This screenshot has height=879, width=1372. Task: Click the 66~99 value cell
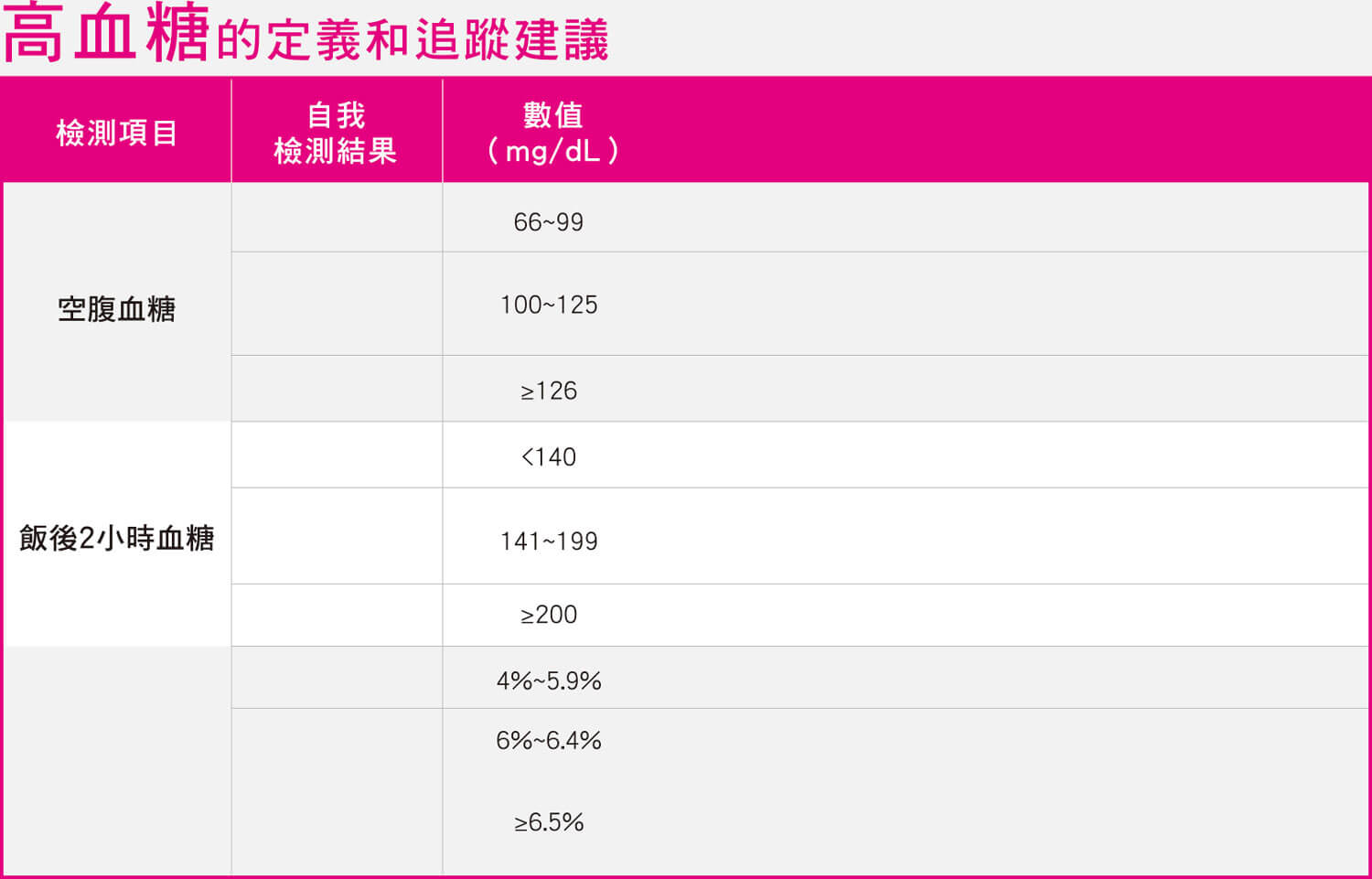[549, 222]
